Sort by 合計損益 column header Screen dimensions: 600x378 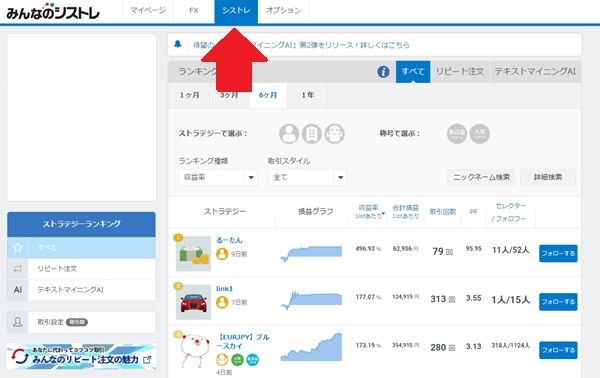pyautogui.click(x=406, y=212)
